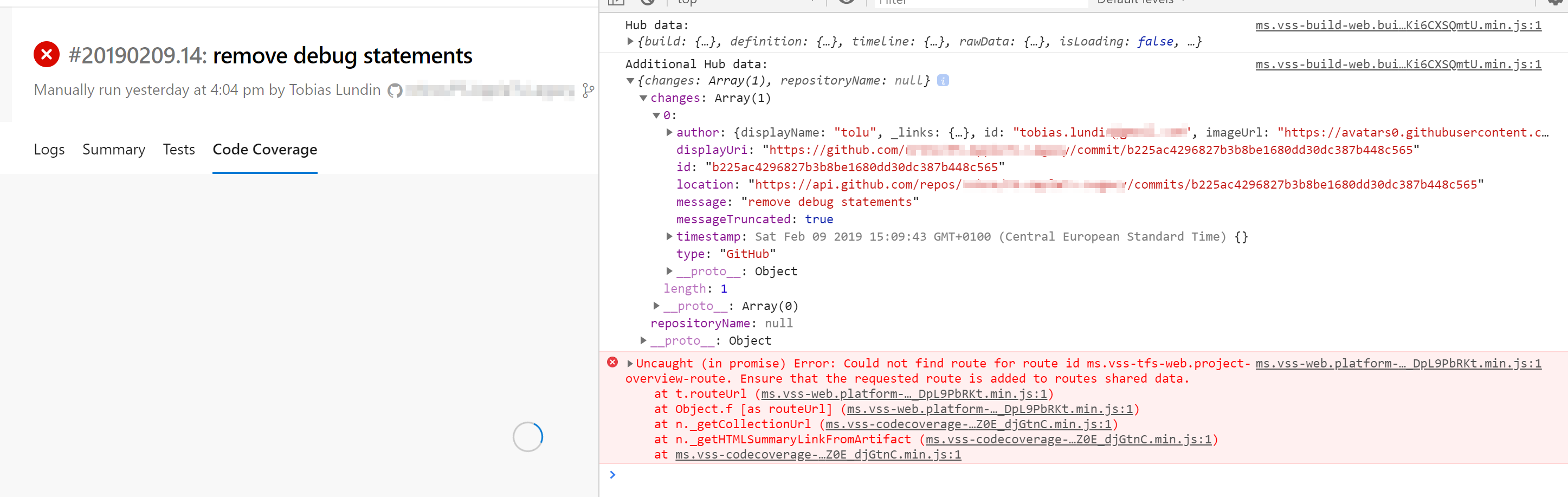
Task: Switch to the Summary tab
Action: pos(114,150)
